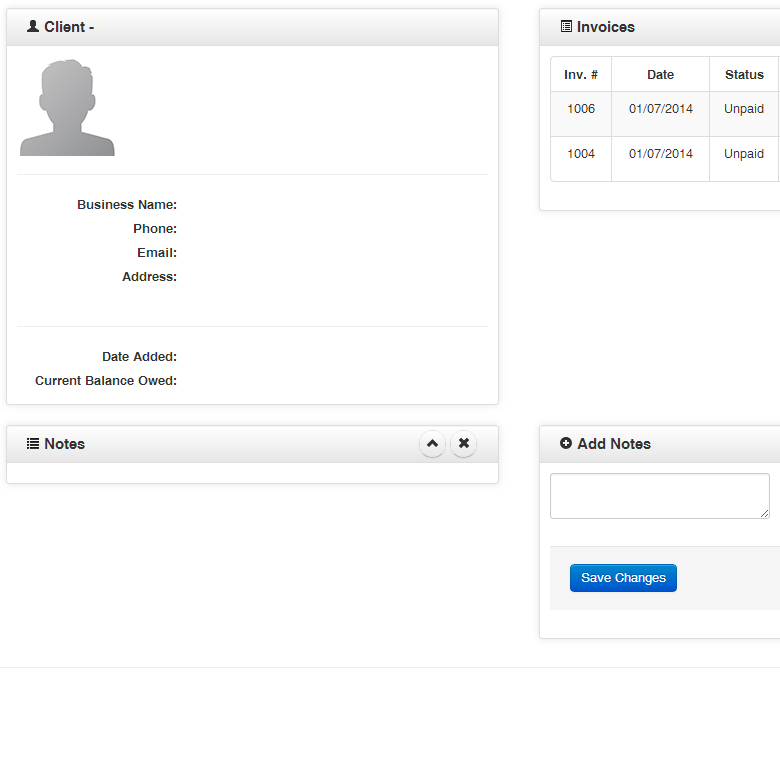Screen dimensions: 780x780
Task: Click the Business Name label
Action: click(x=127, y=205)
